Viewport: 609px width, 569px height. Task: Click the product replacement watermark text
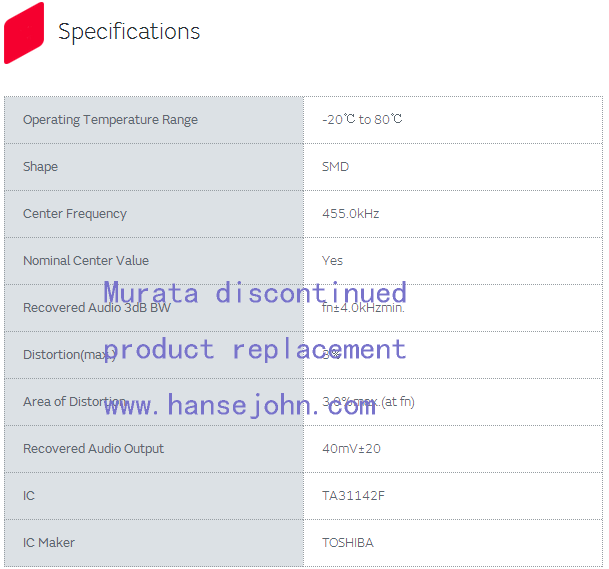tap(255, 349)
